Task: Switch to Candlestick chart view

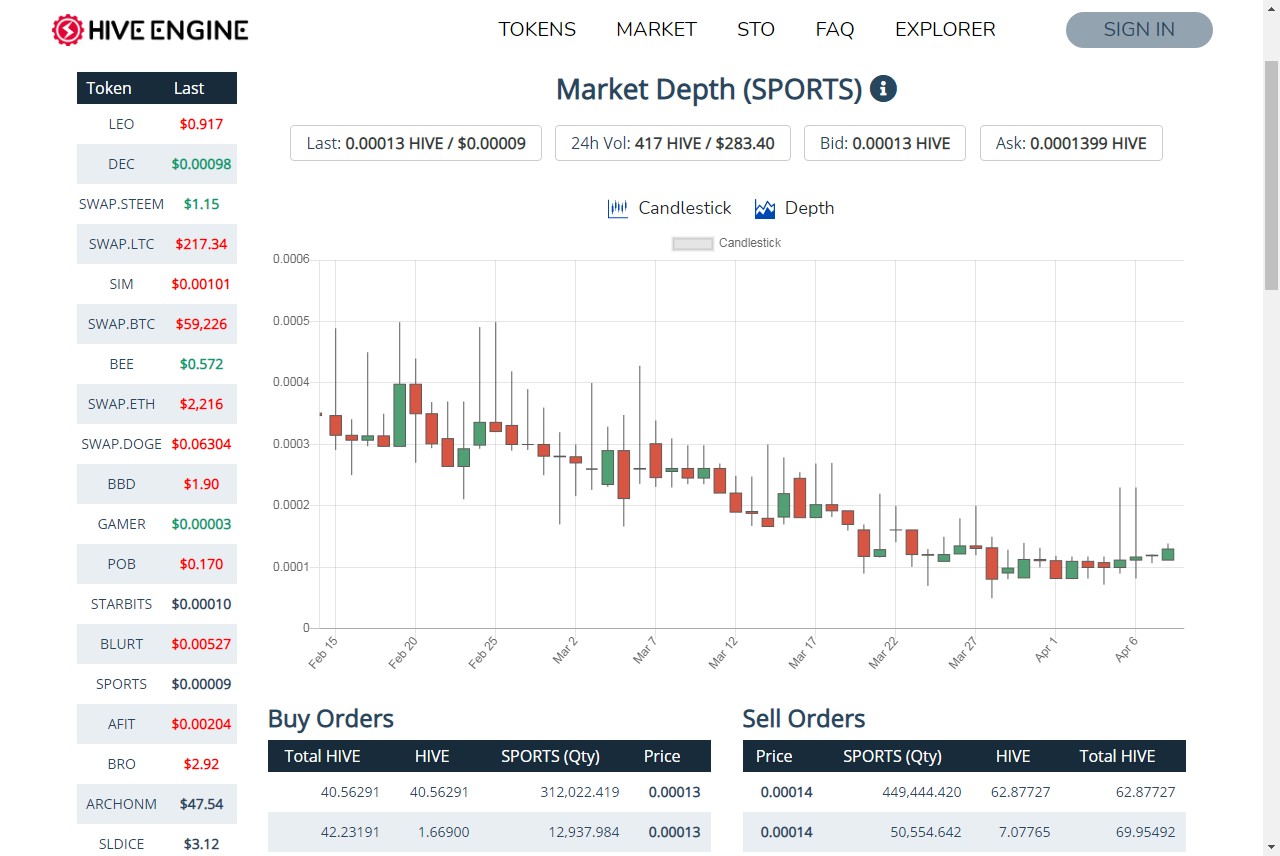Action: [669, 208]
